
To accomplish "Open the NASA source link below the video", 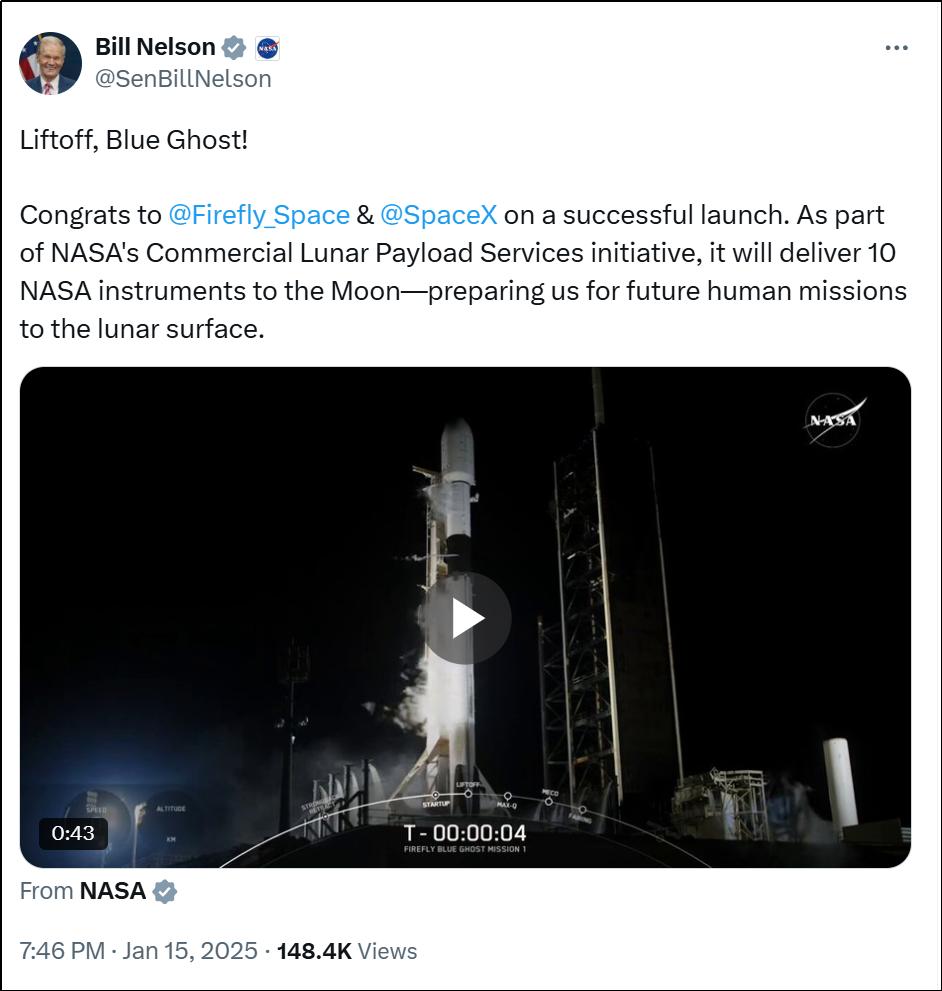I will click(x=112, y=891).
